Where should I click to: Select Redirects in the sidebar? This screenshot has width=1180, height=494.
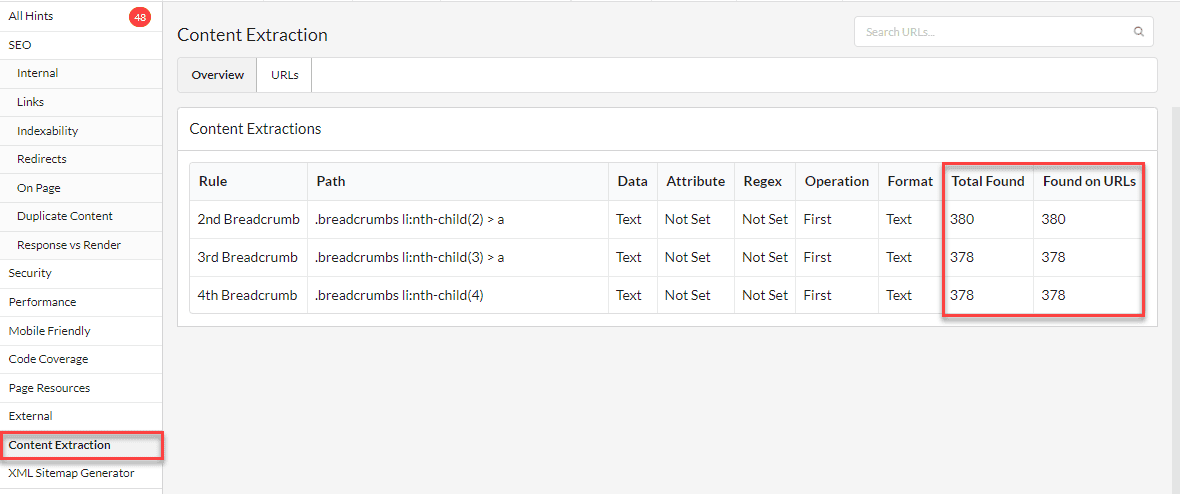41,159
